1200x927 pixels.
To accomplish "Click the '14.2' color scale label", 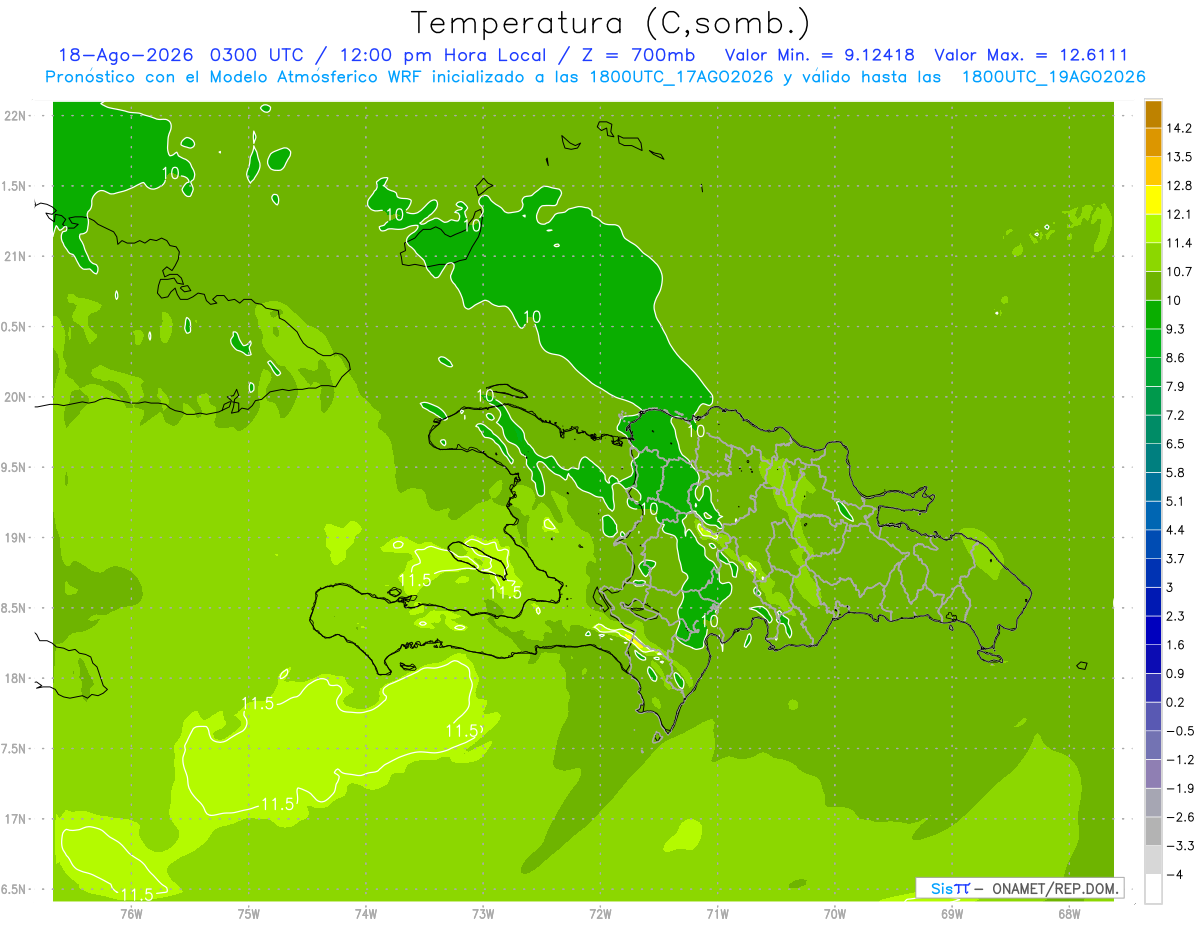I will pyautogui.click(x=1179, y=128).
